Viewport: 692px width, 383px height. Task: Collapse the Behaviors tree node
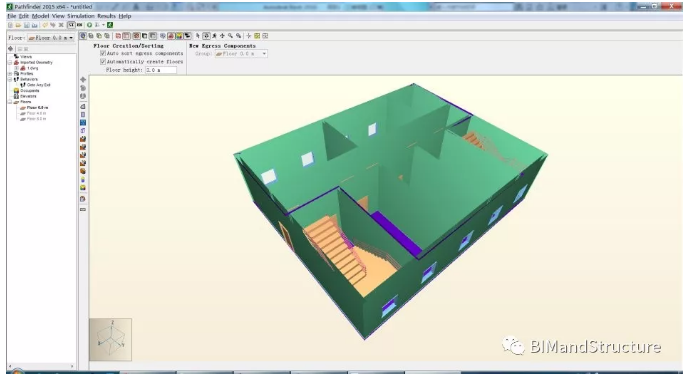coord(10,79)
